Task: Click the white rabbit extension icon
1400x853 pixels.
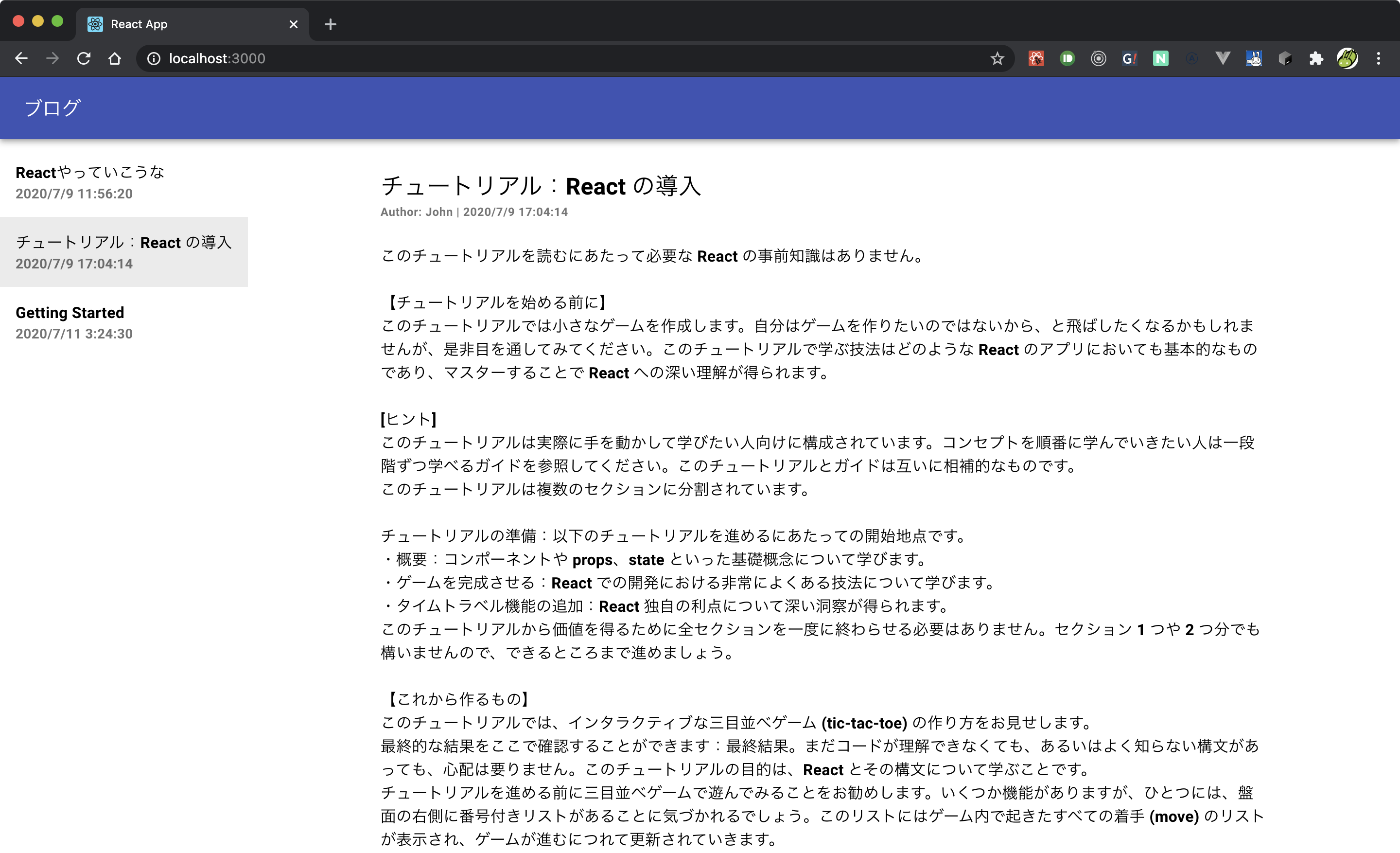Action: point(1254,58)
